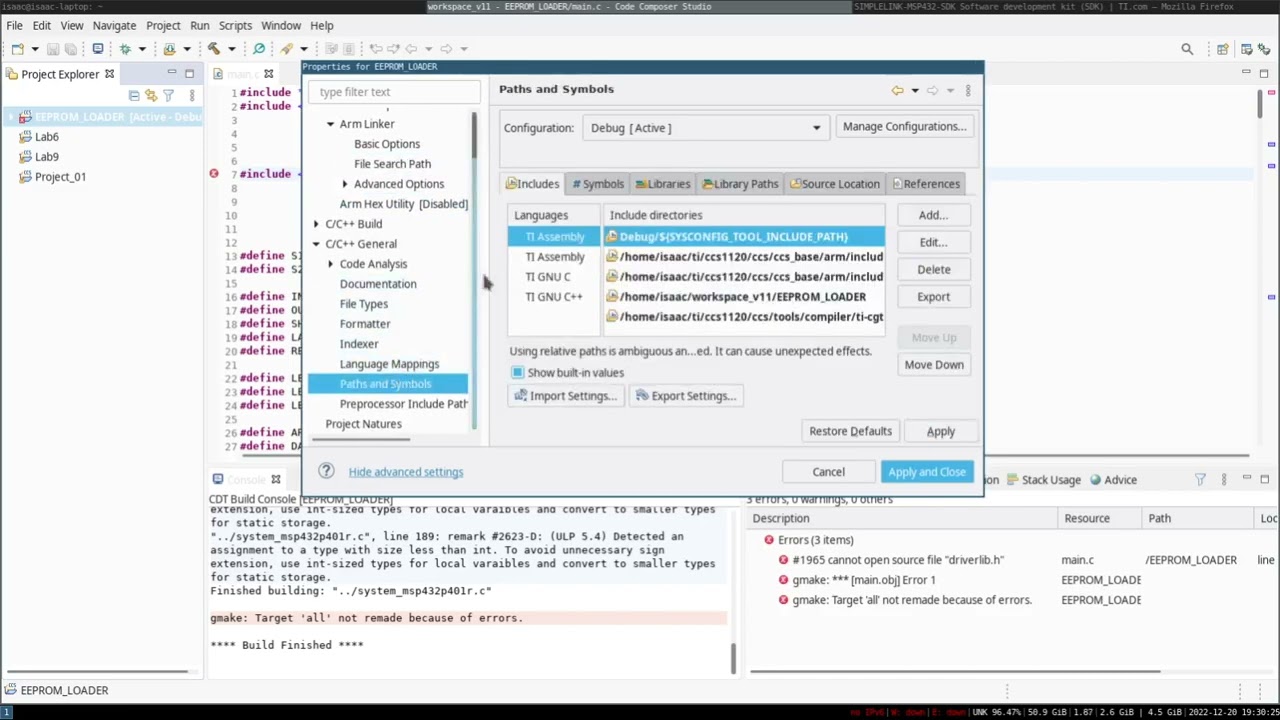Click the Add... include button
The width and height of the screenshot is (1280, 720).
point(933,215)
